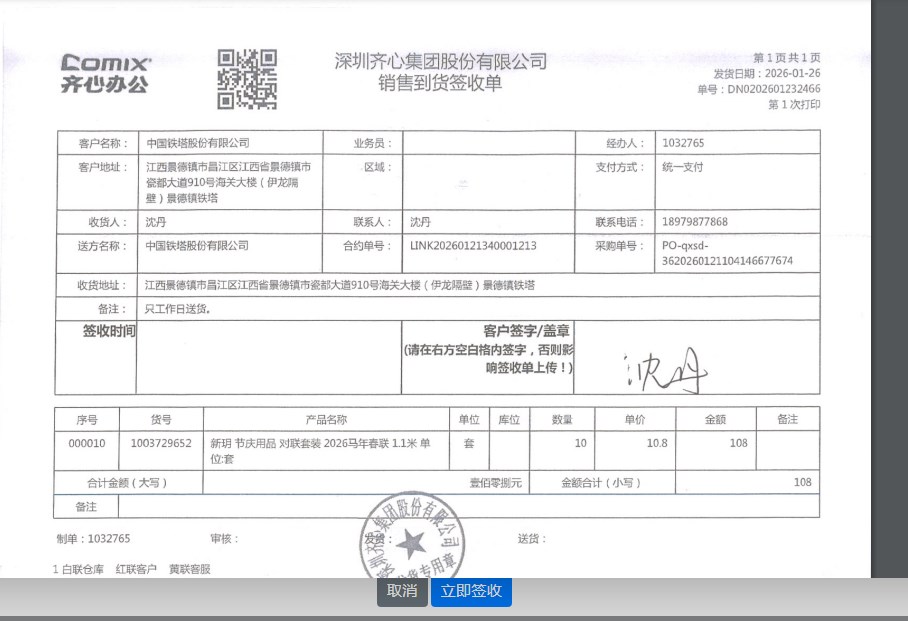Viewport: 908px width, 621px height.
Task: Click the product code 1003729652 cell
Action: (x=161, y=443)
